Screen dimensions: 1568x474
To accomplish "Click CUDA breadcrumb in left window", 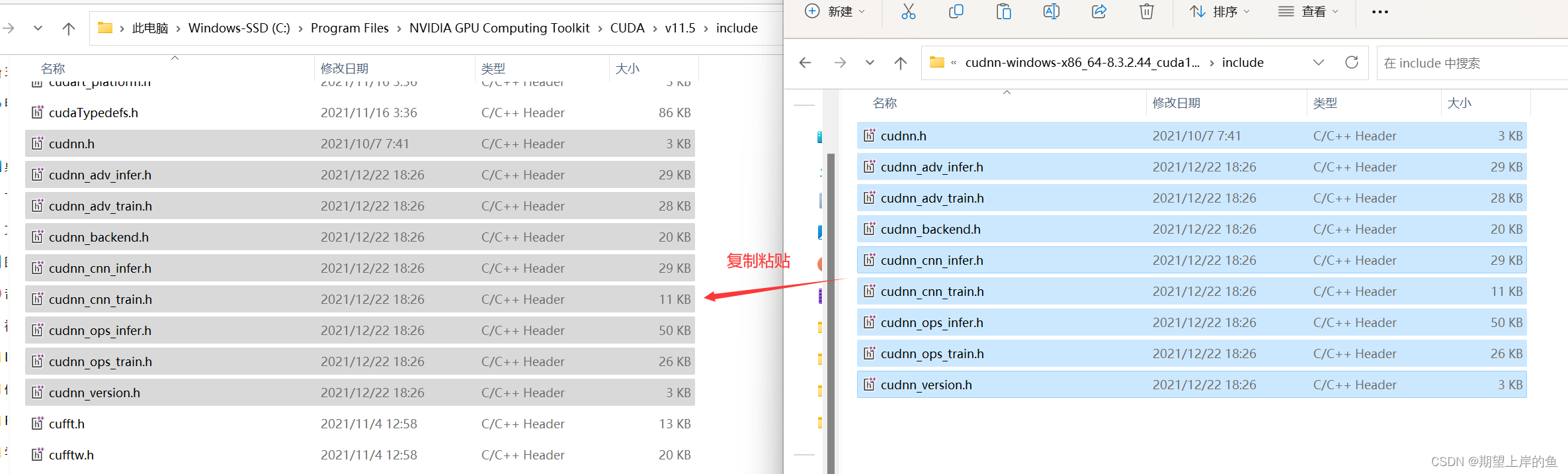I will [x=627, y=28].
